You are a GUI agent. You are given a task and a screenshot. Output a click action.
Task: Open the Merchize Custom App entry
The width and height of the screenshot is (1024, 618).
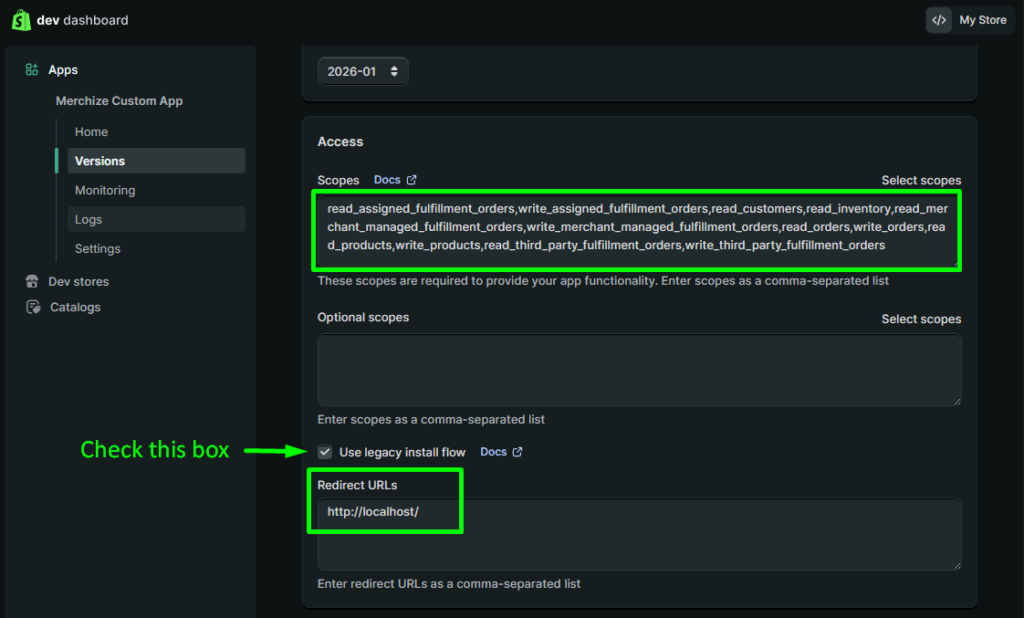coord(119,101)
